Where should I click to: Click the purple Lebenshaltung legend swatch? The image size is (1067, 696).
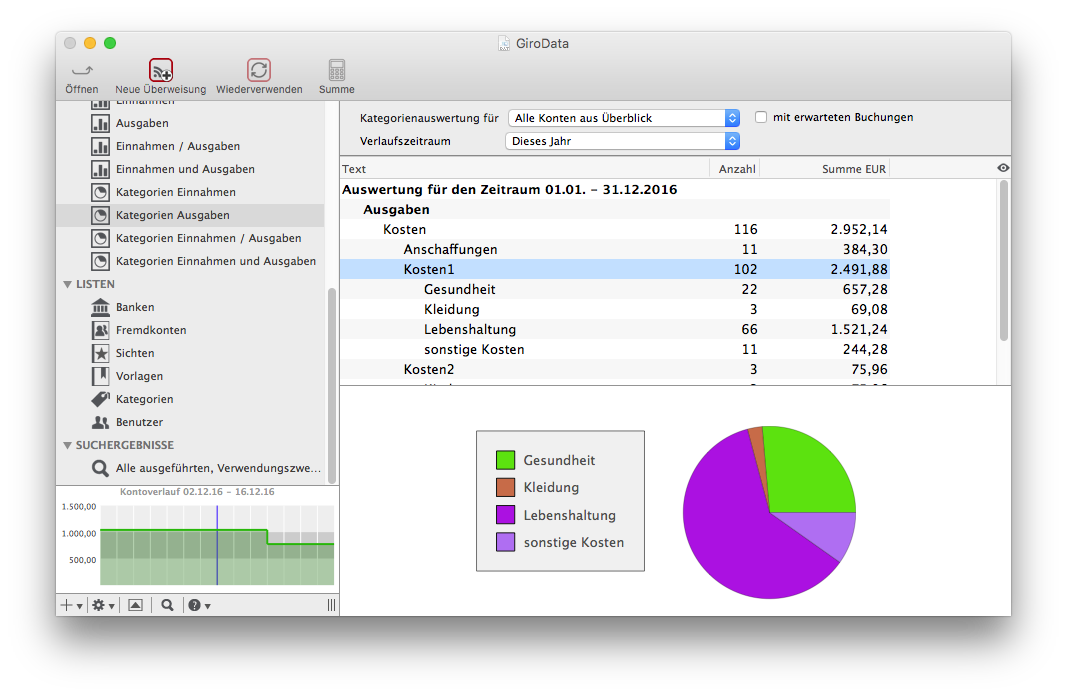[x=506, y=515]
